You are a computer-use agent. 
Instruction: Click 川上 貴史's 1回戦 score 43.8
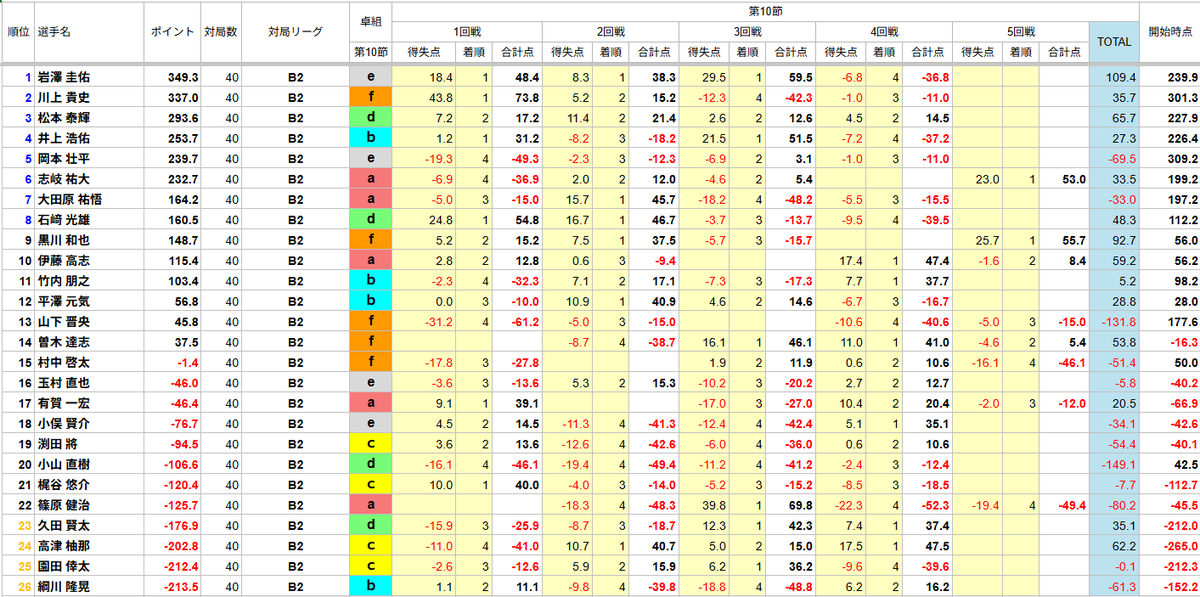click(x=441, y=97)
